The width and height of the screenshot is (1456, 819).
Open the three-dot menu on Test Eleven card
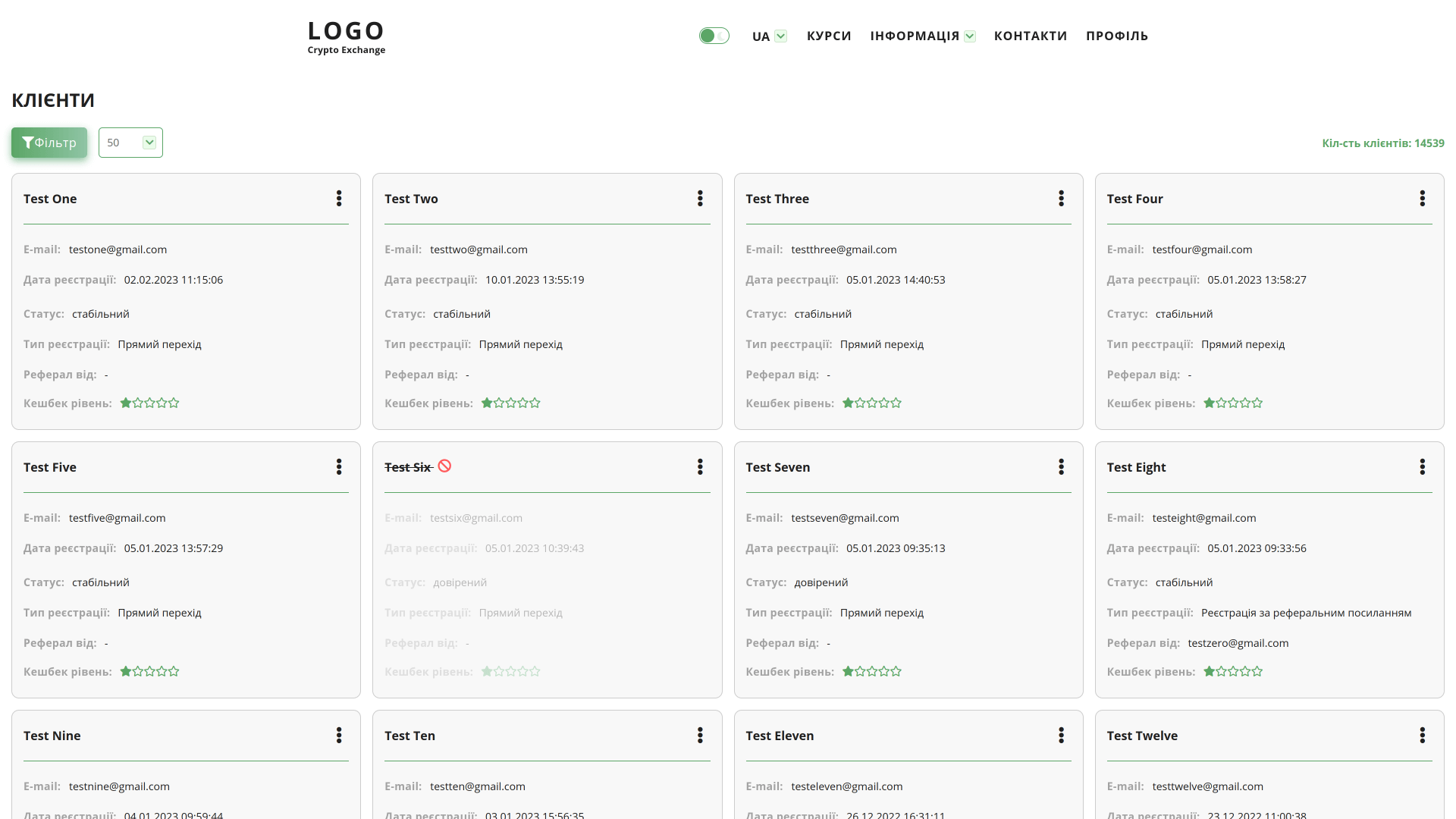[x=1061, y=736]
